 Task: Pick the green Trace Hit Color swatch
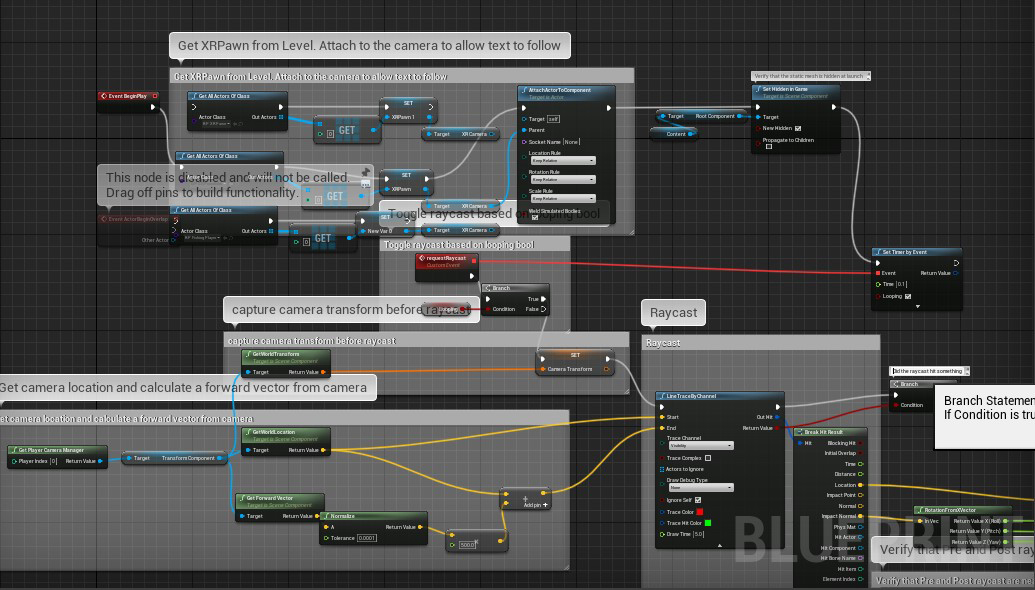point(708,523)
